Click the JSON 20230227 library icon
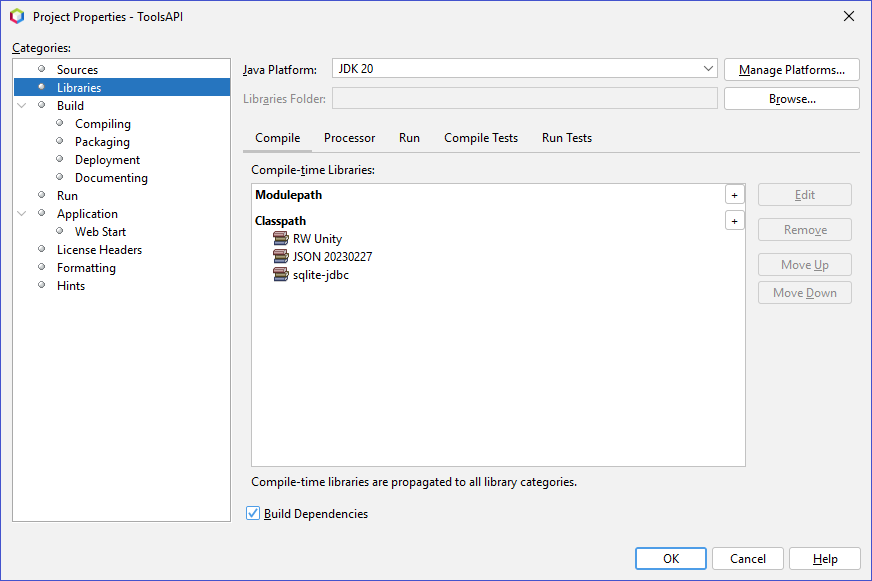The height and width of the screenshot is (581, 872). [280, 257]
